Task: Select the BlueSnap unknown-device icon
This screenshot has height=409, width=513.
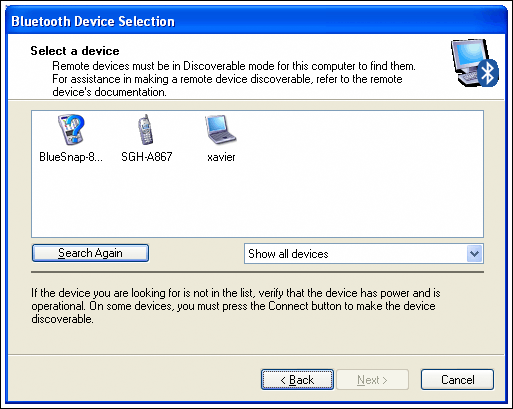Action: click(71, 129)
